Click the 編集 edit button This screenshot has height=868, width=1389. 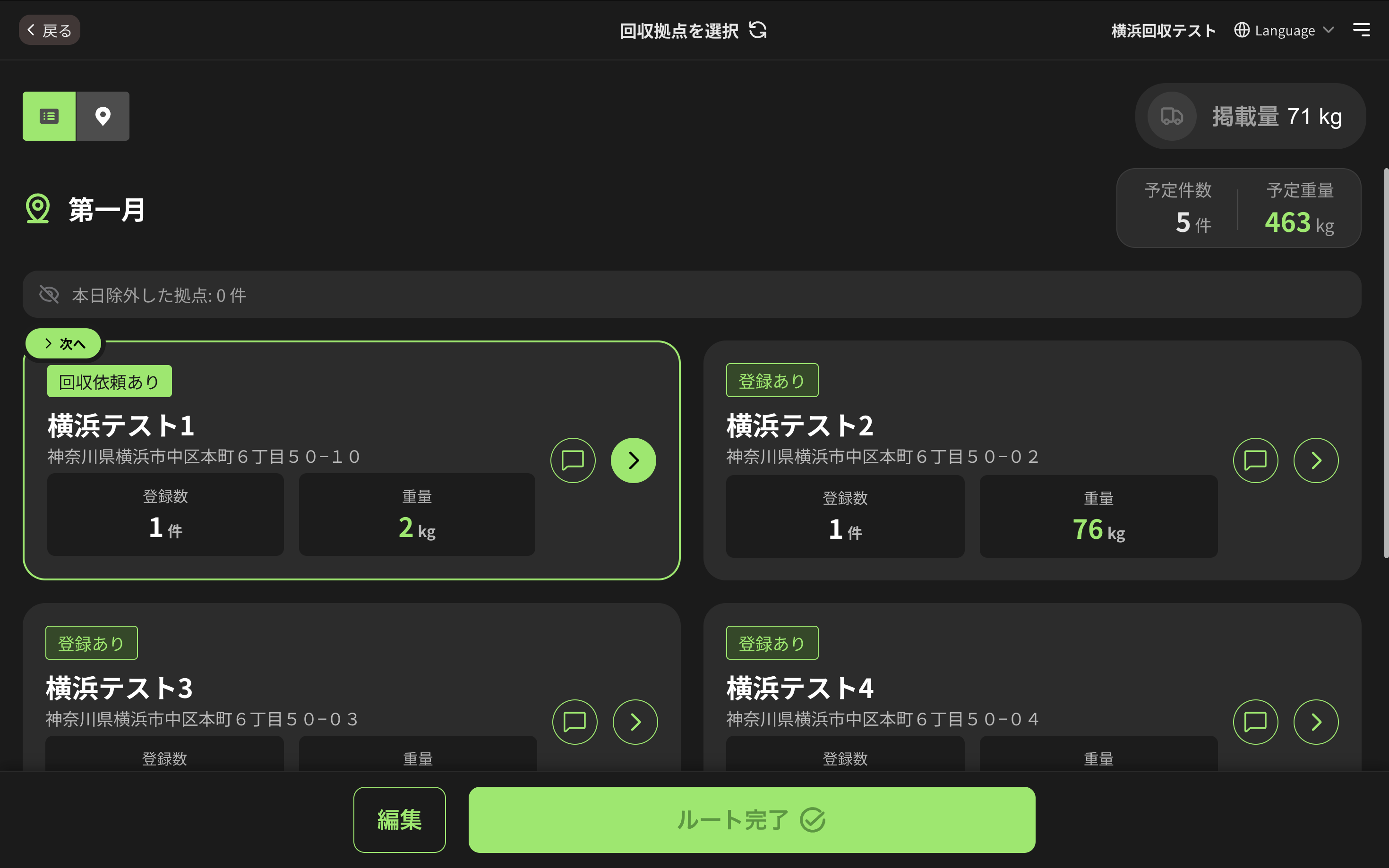tap(400, 820)
